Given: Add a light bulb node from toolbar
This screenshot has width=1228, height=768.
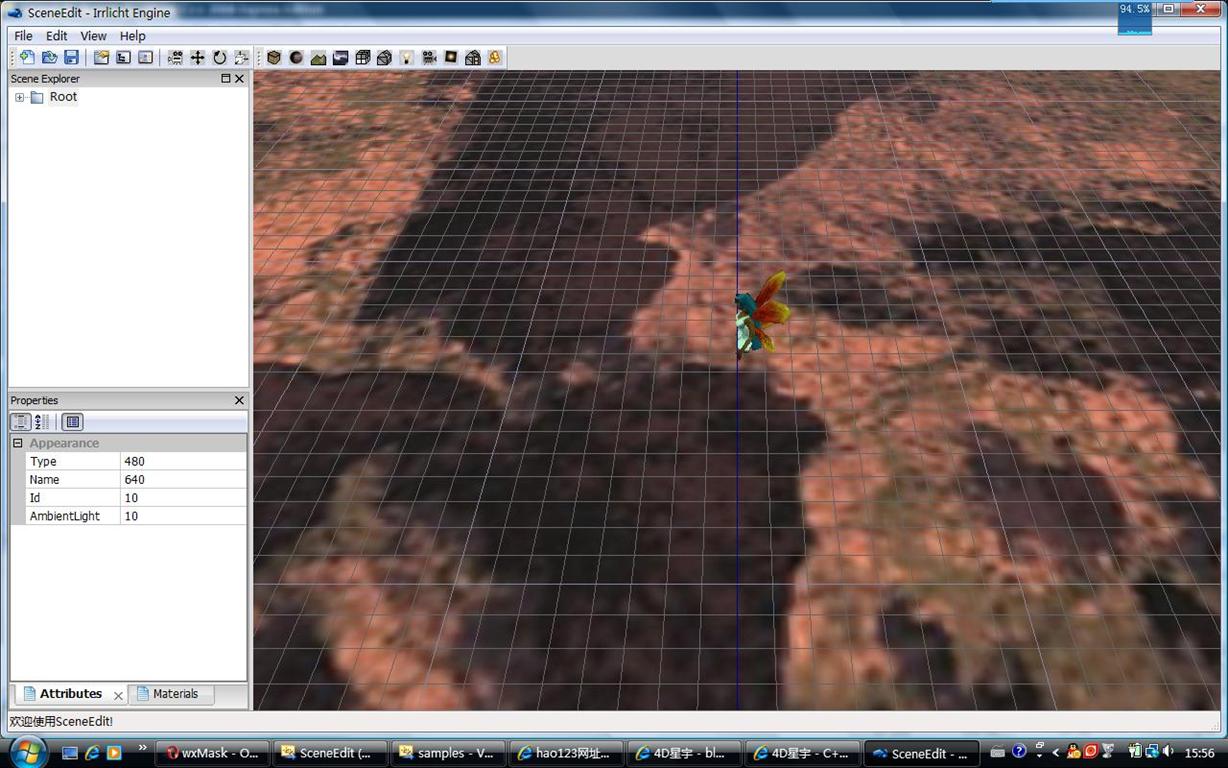Looking at the screenshot, I should (407, 58).
